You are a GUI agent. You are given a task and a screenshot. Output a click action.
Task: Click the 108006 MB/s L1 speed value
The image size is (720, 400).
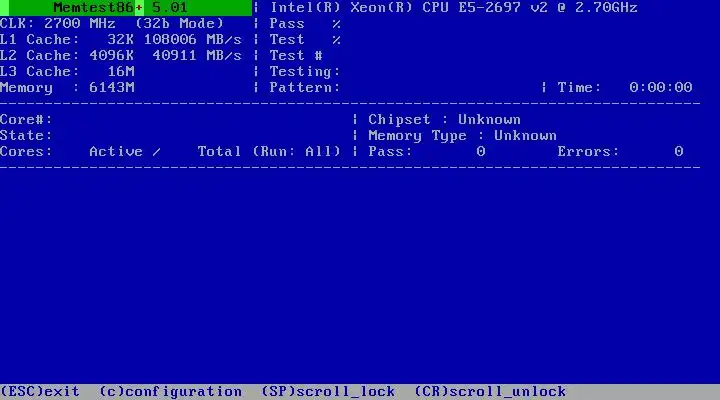click(x=192, y=39)
